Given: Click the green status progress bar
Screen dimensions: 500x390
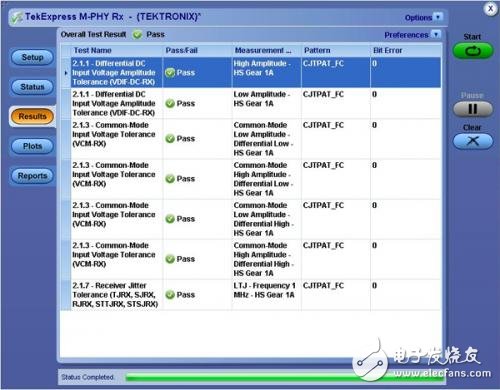Looking at the screenshot, I should [285, 377].
